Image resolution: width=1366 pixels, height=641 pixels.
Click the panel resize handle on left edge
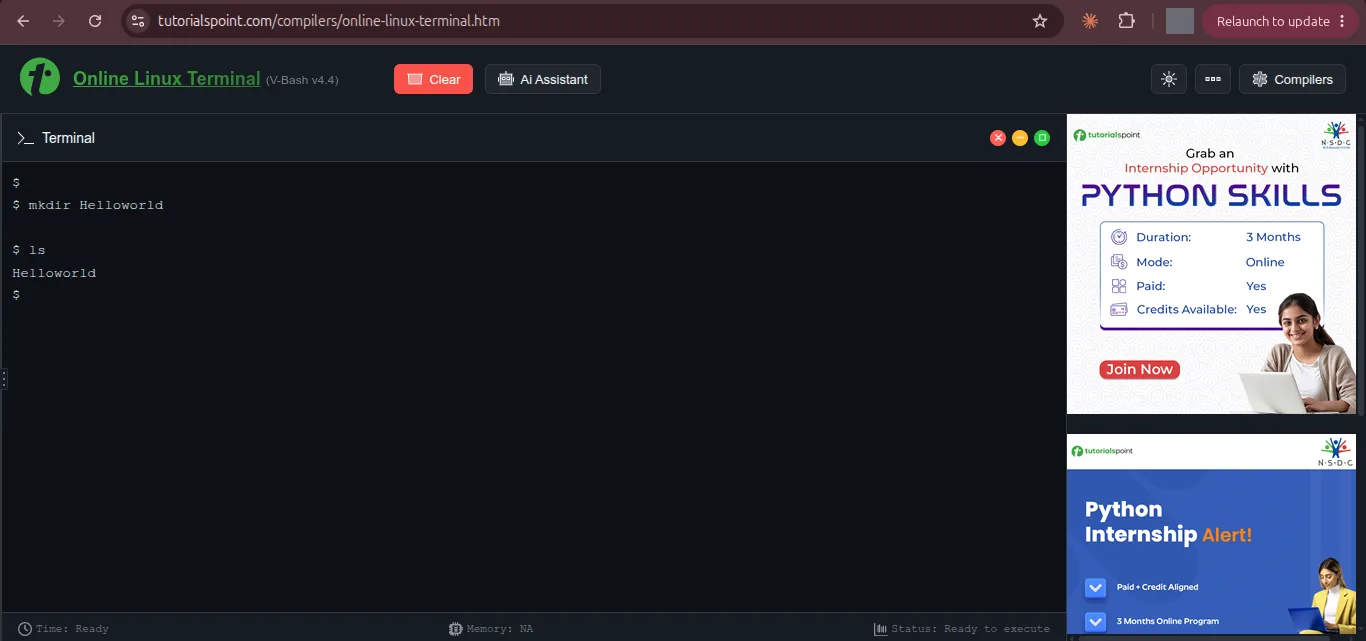tap(4, 379)
